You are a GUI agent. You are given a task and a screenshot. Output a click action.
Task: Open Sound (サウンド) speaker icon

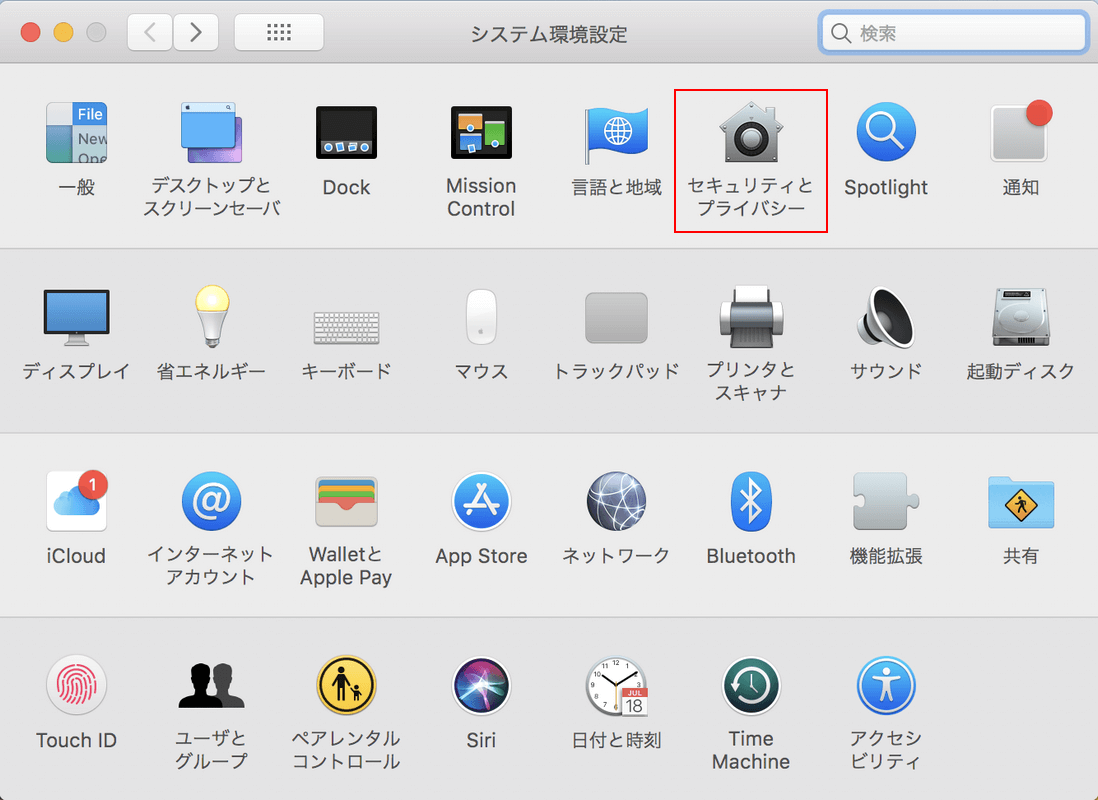coord(885,317)
